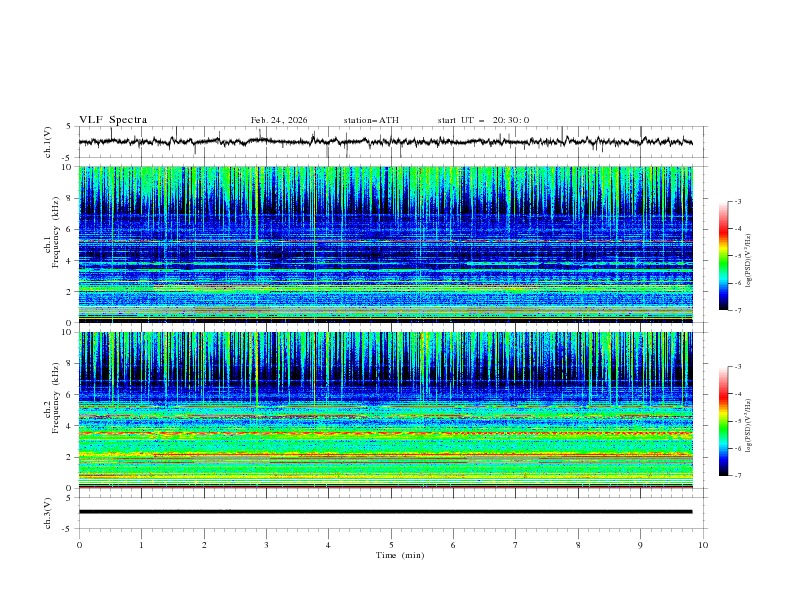Click time axis tick label '0'
This screenshot has width=792, height=612.
79,545
